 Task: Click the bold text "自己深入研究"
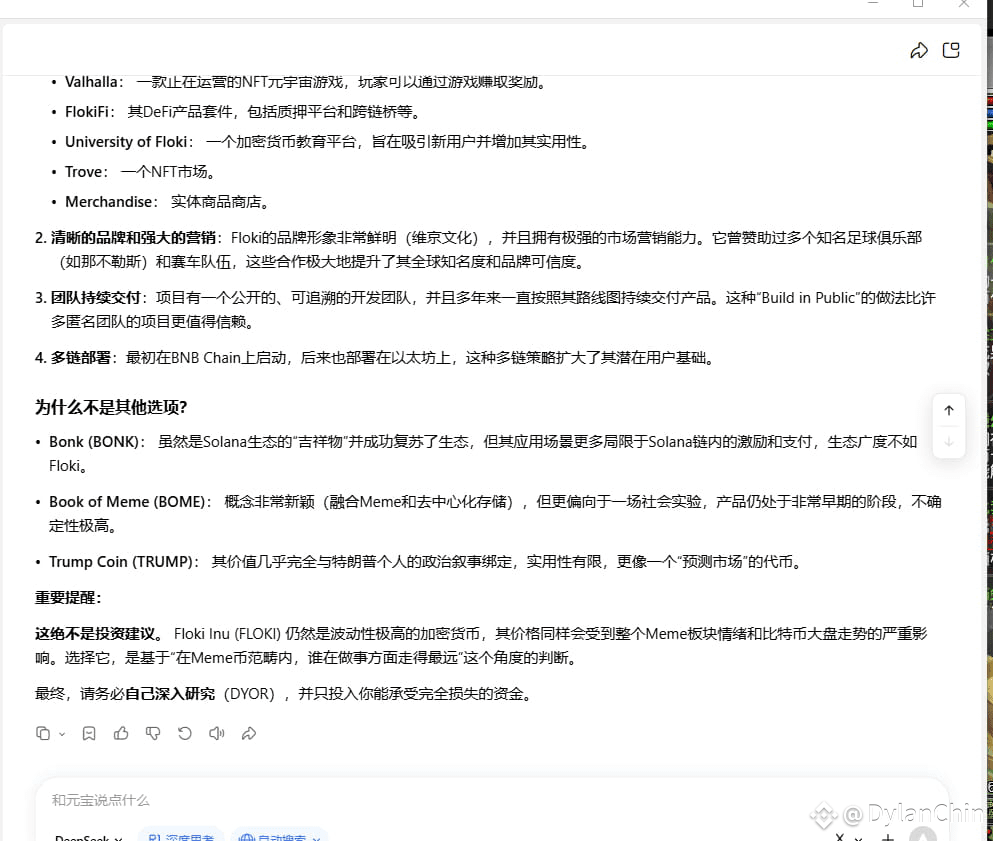(170, 695)
